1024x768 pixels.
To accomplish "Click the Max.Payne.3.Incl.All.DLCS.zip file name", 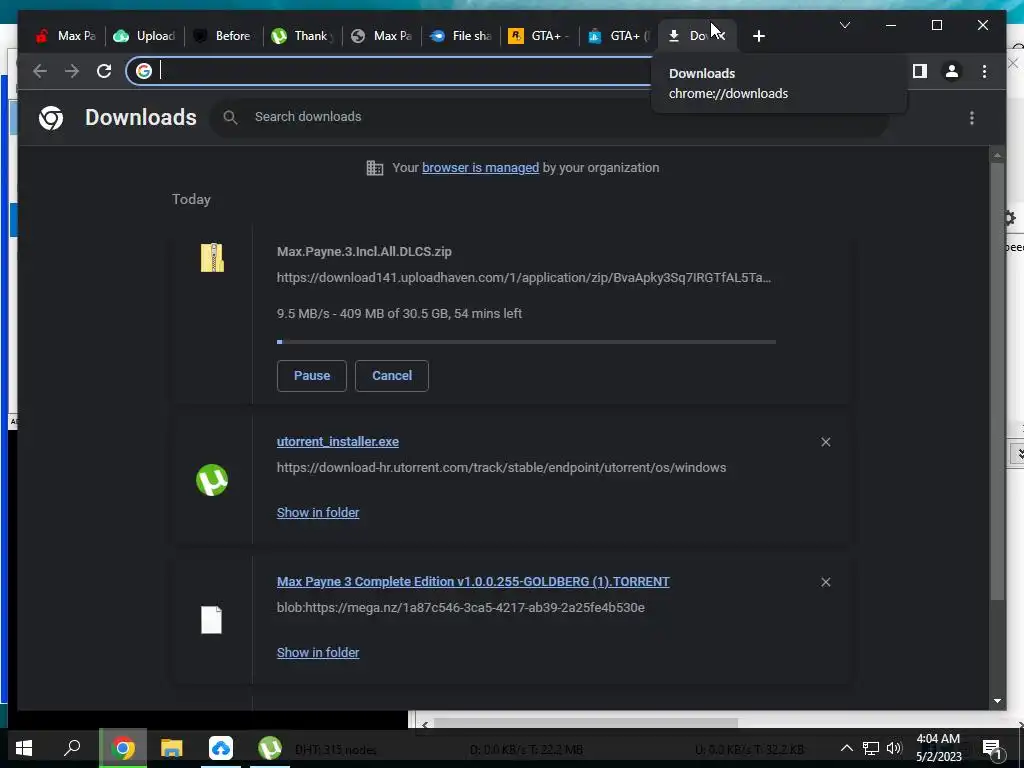I will click(x=364, y=251).
